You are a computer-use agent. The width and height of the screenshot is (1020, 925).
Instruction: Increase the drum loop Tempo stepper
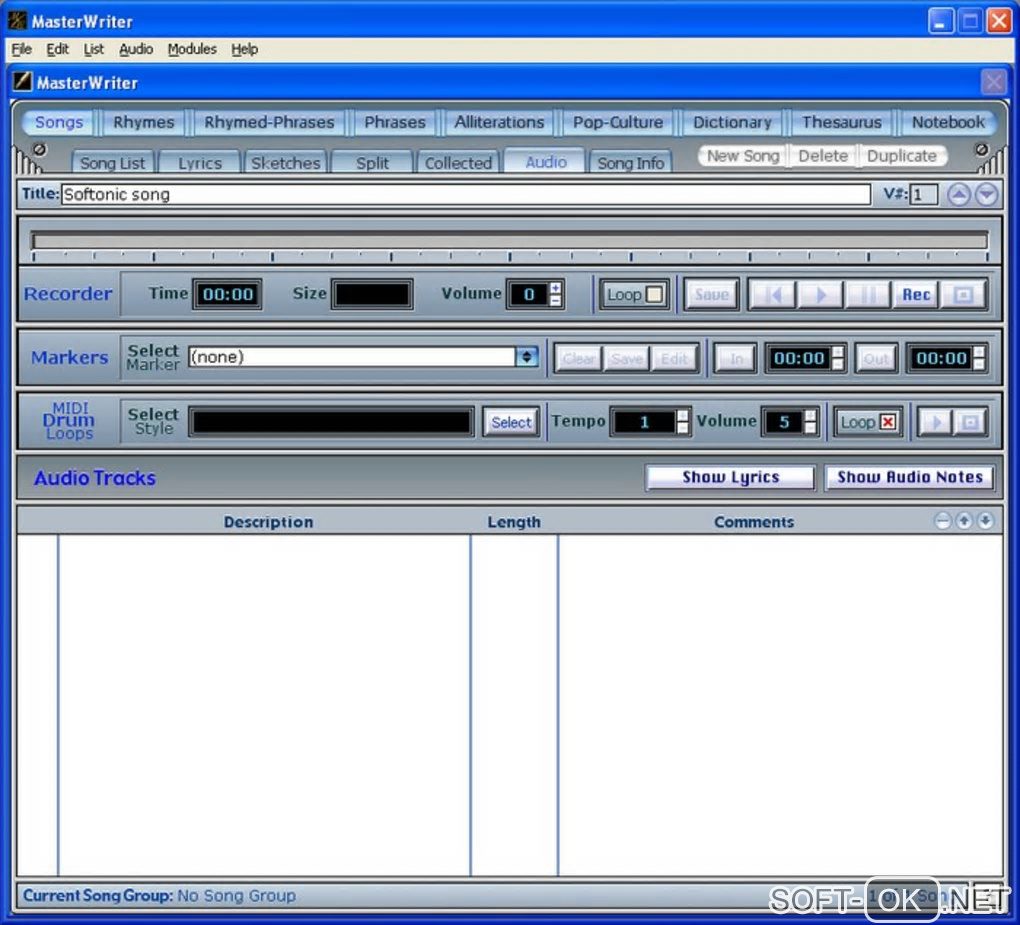click(683, 415)
